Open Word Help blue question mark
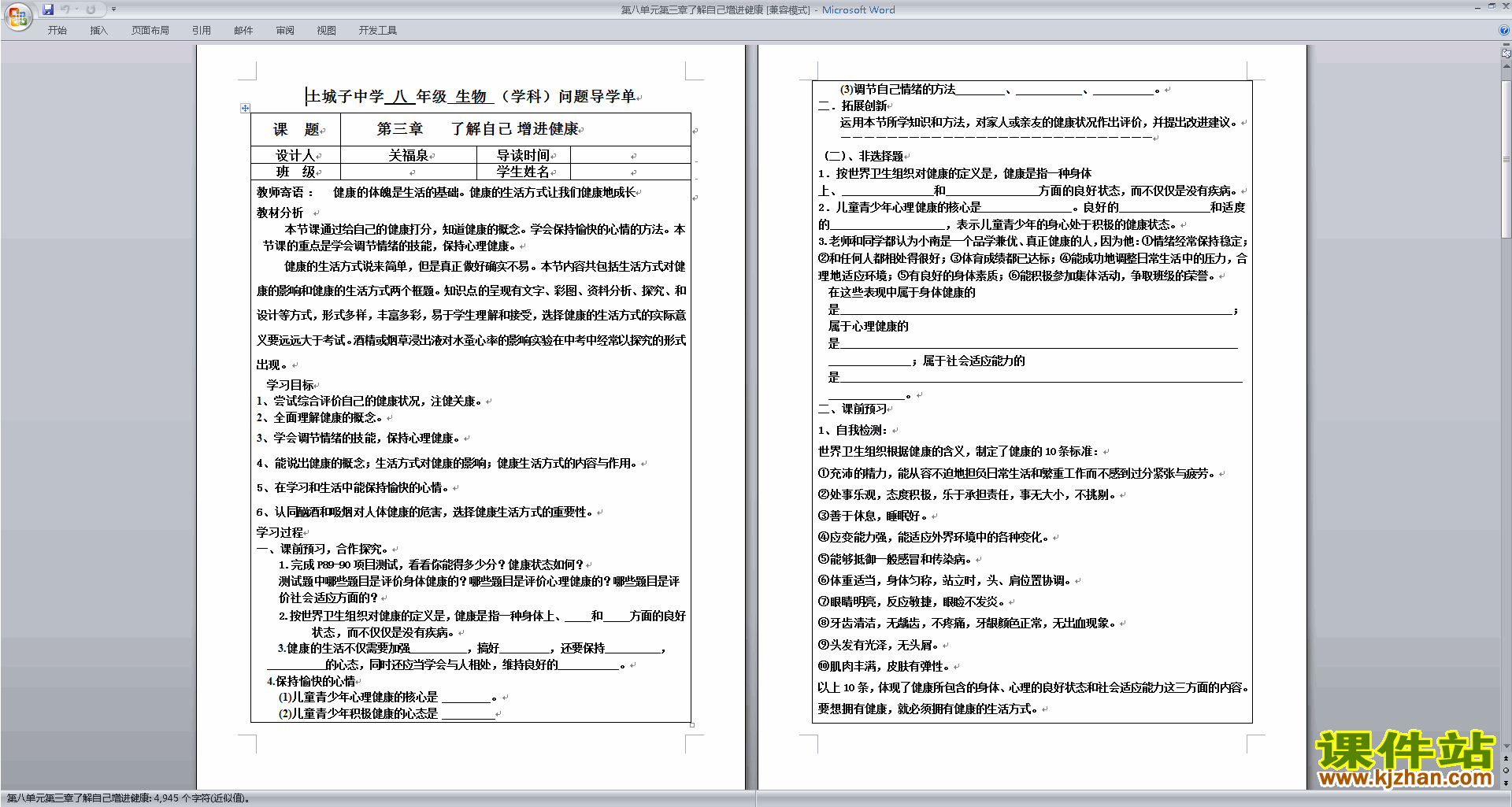The height and width of the screenshot is (807, 1512). coord(1504,30)
